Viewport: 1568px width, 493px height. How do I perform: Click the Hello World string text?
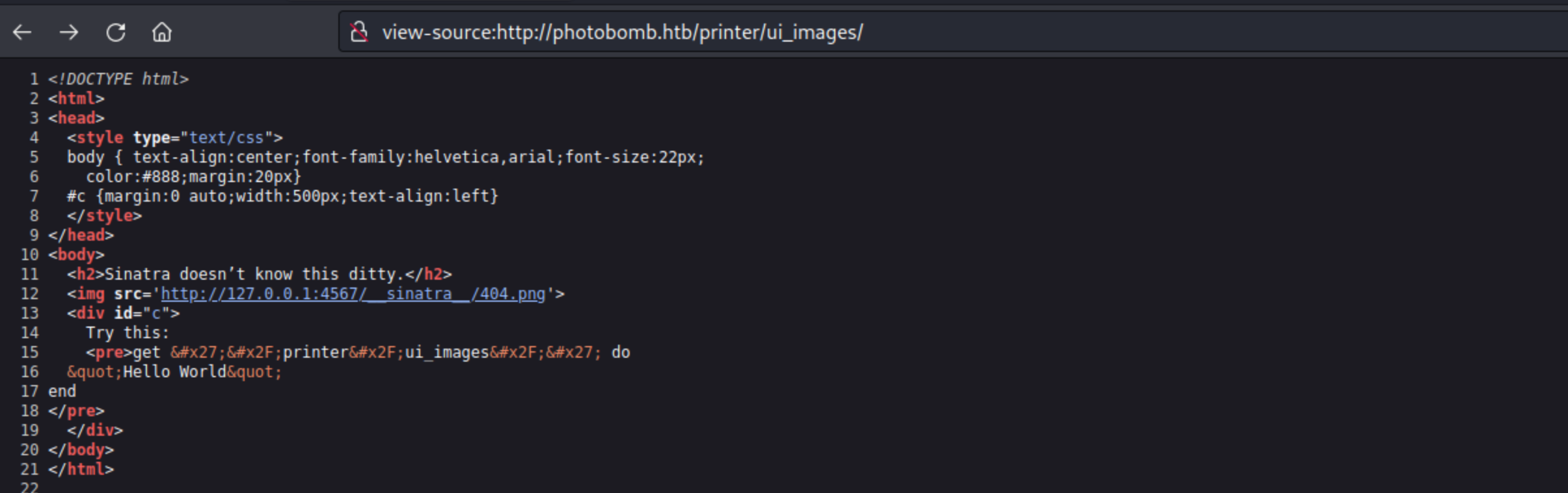[174, 372]
